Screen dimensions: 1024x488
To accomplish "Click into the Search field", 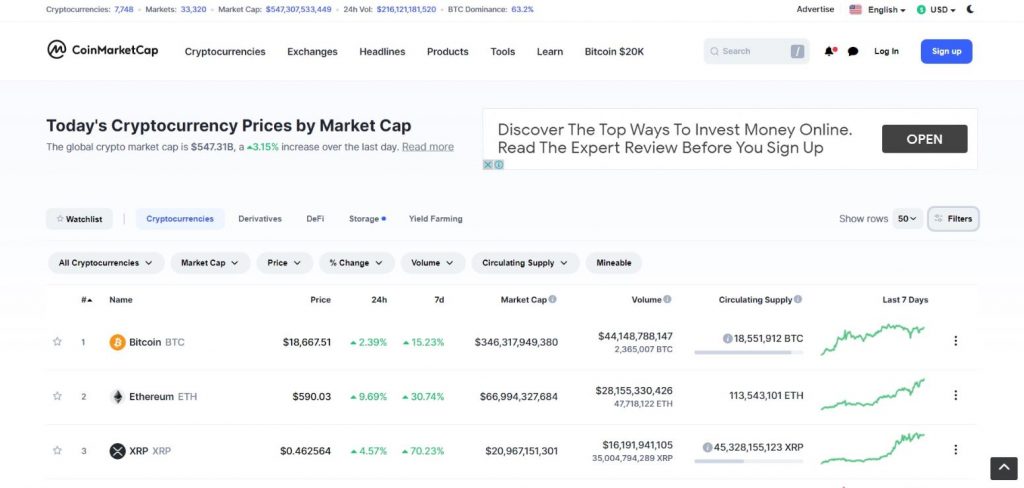I will pyautogui.click(x=756, y=51).
